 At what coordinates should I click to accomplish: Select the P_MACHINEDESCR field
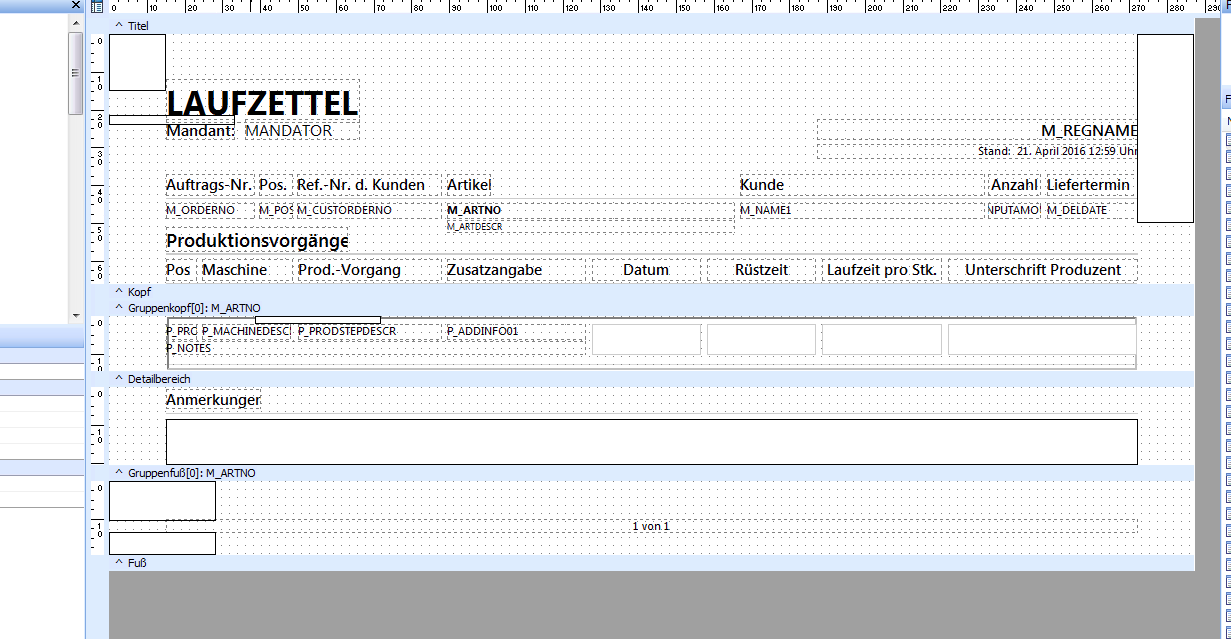coord(246,331)
